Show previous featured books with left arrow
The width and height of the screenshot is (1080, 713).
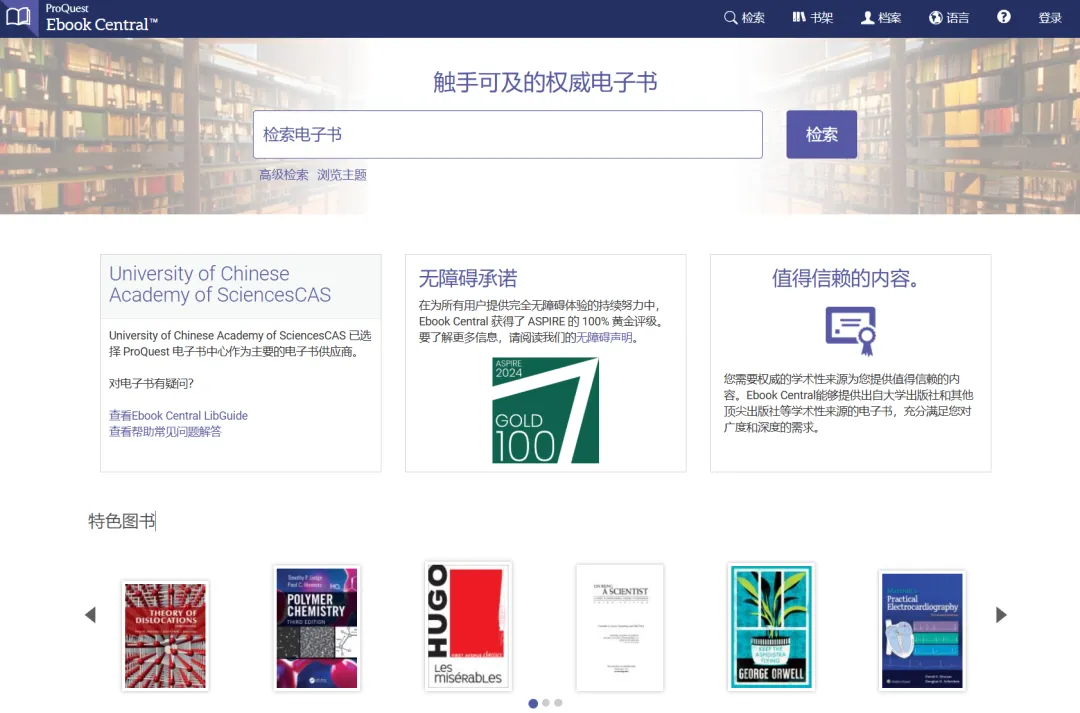click(90, 614)
